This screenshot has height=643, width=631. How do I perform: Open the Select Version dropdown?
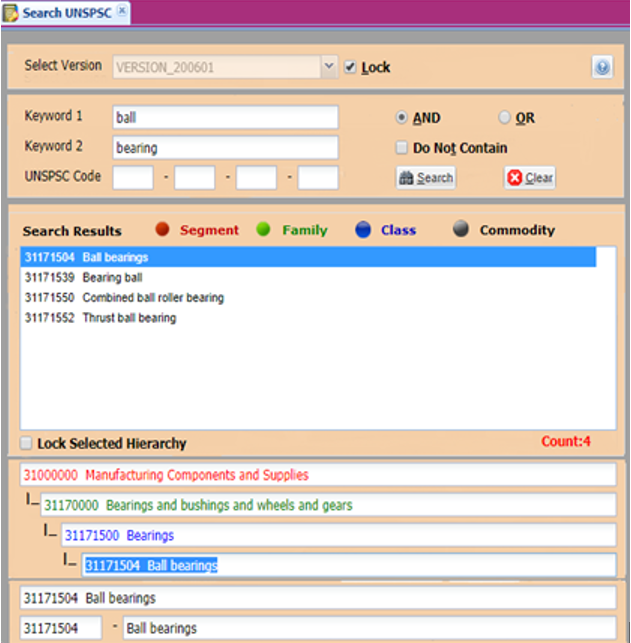(x=329, y=67)
